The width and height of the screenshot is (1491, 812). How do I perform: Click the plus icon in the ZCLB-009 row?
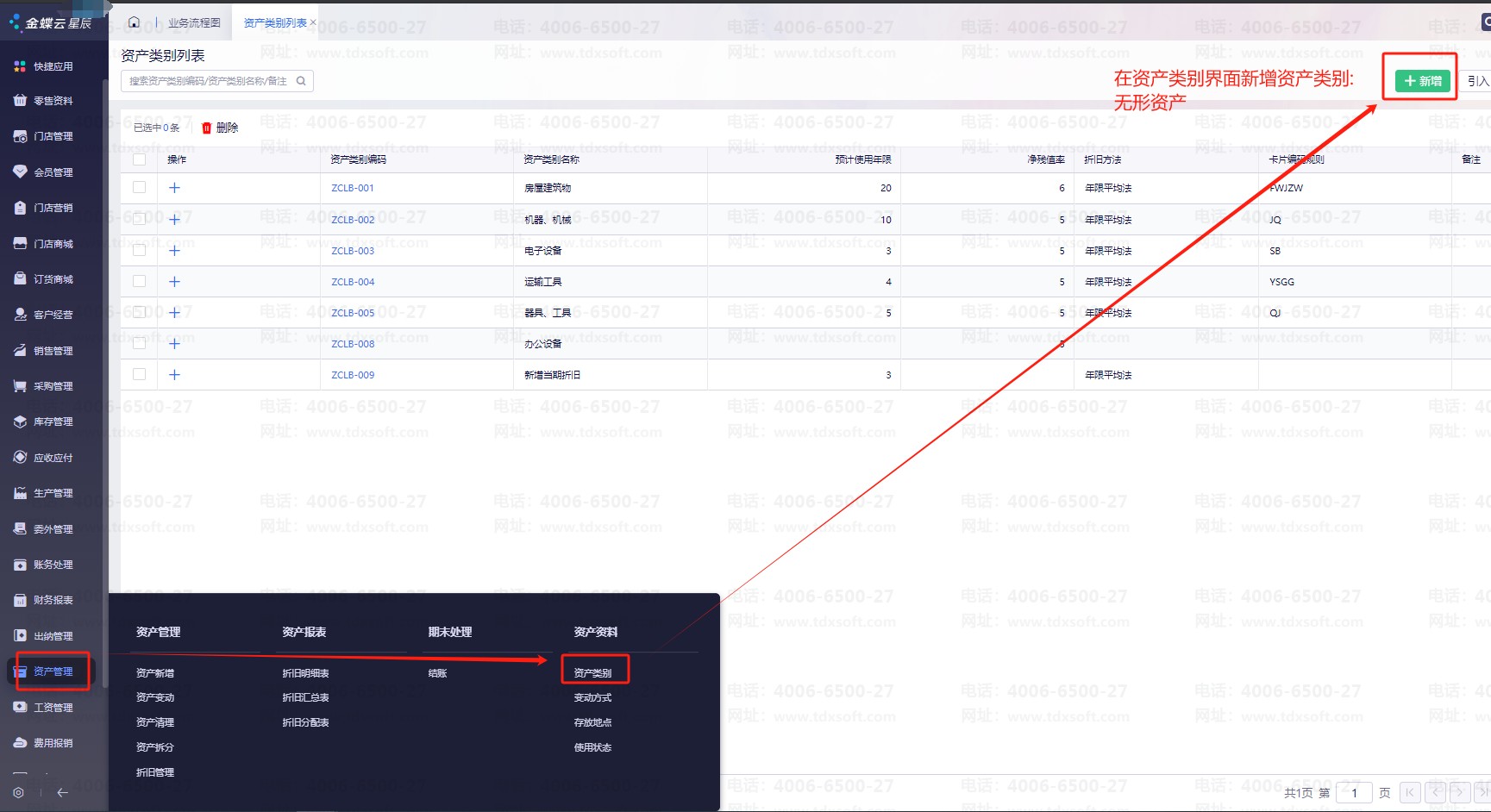tap(174, 375)
